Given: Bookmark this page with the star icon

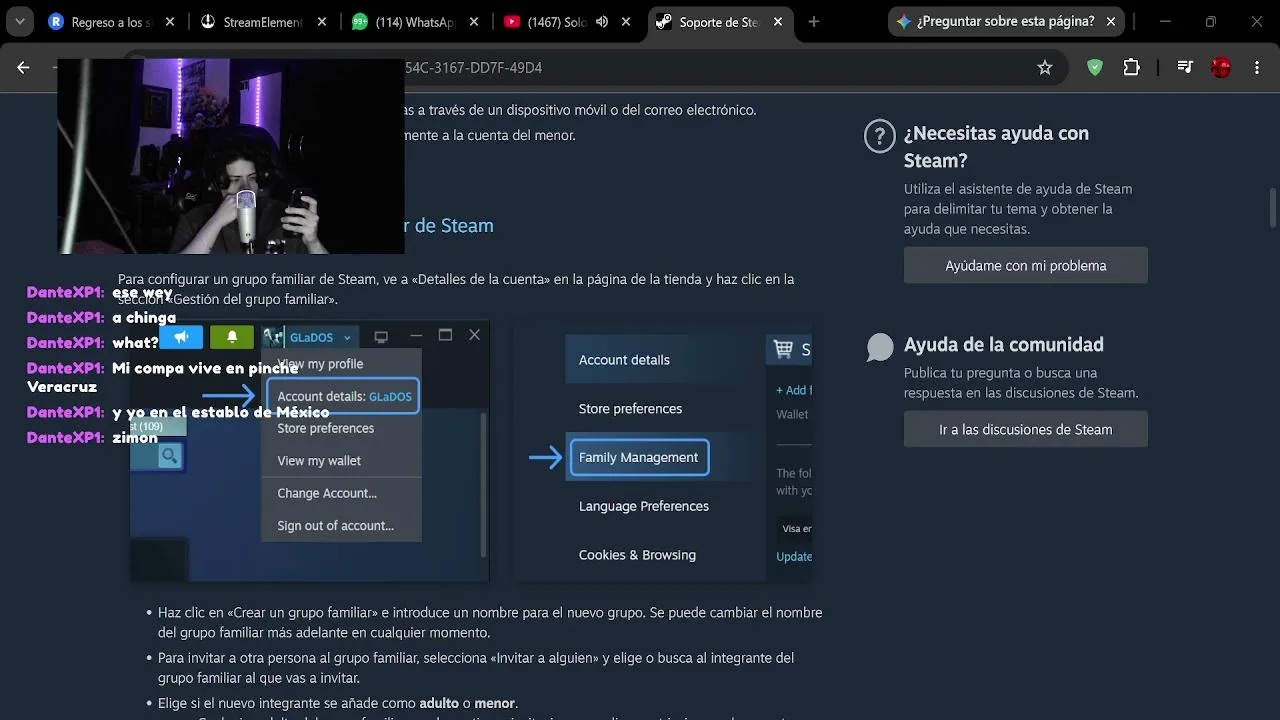Looking at the screenshot, I should (1045, 67).
